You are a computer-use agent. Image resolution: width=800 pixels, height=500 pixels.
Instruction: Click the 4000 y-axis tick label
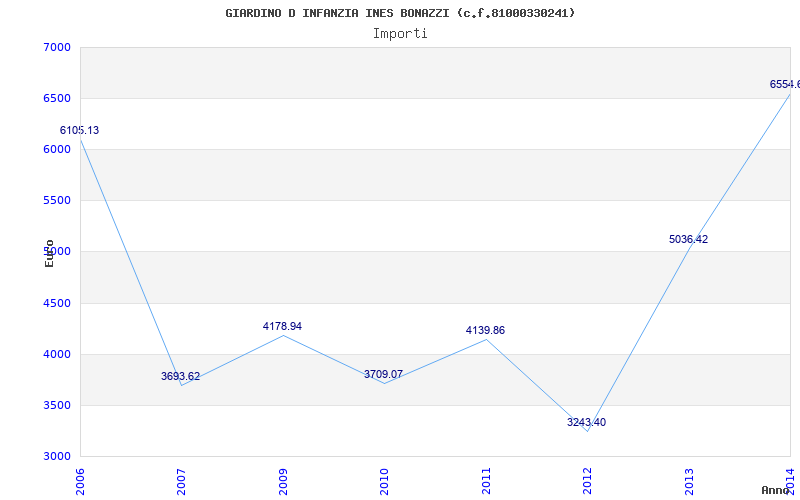click(57, 355)
